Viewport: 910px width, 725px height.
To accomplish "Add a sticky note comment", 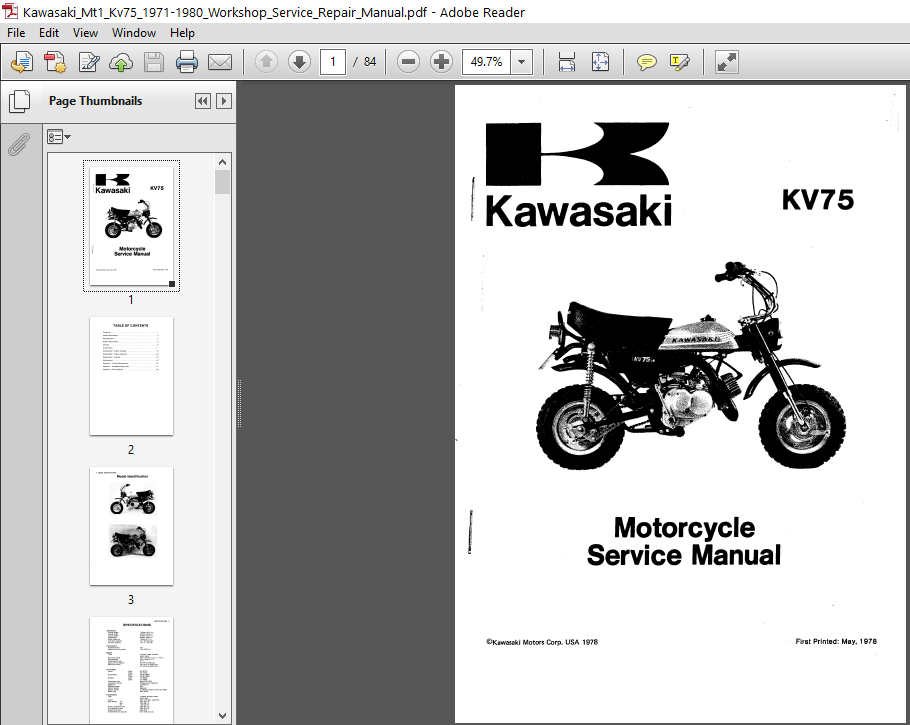I will click(x=647, y=62).
